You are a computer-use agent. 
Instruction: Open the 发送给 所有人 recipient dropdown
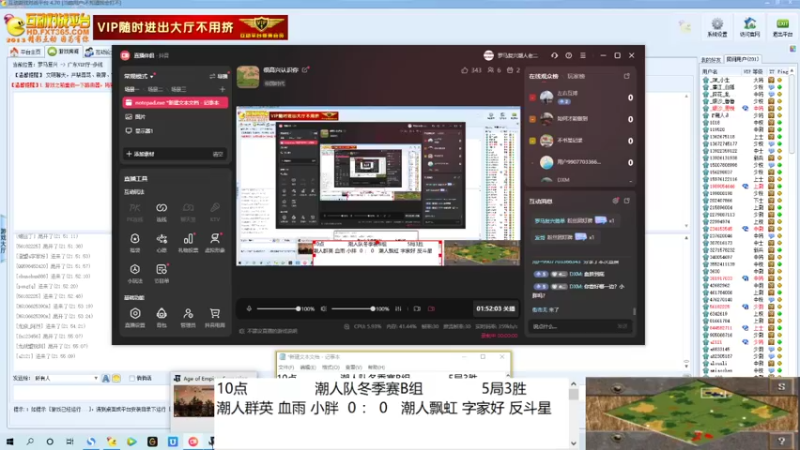pos(66,378)
